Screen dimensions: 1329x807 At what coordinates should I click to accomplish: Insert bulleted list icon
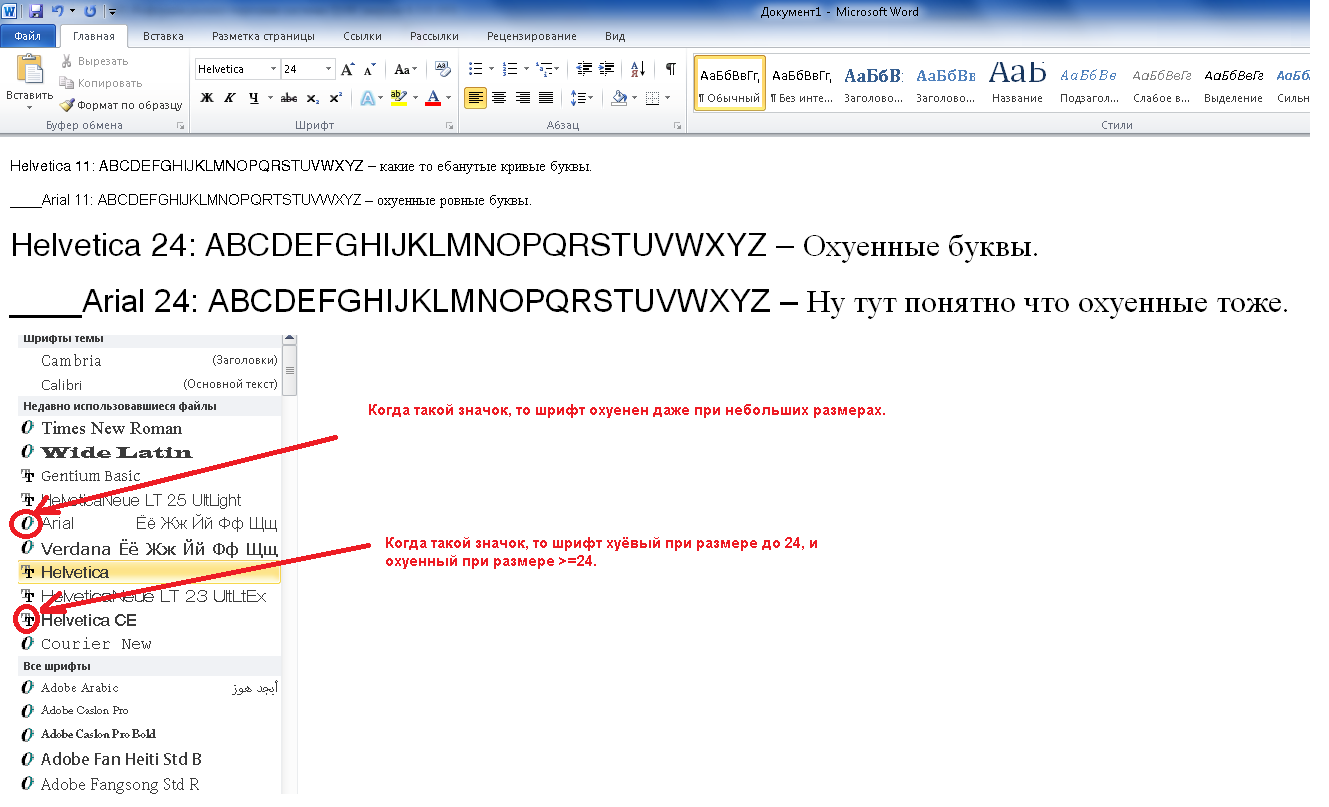pyautogui.click(x=475, y=69)
